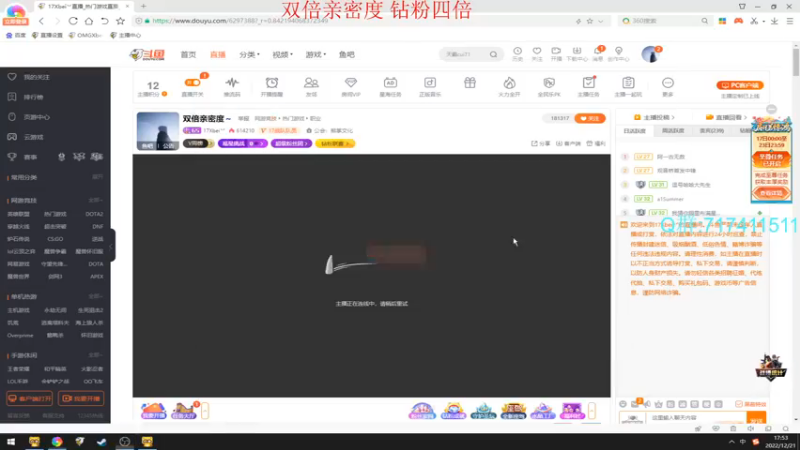Open the Windows Start button

(x=11, y=442)
